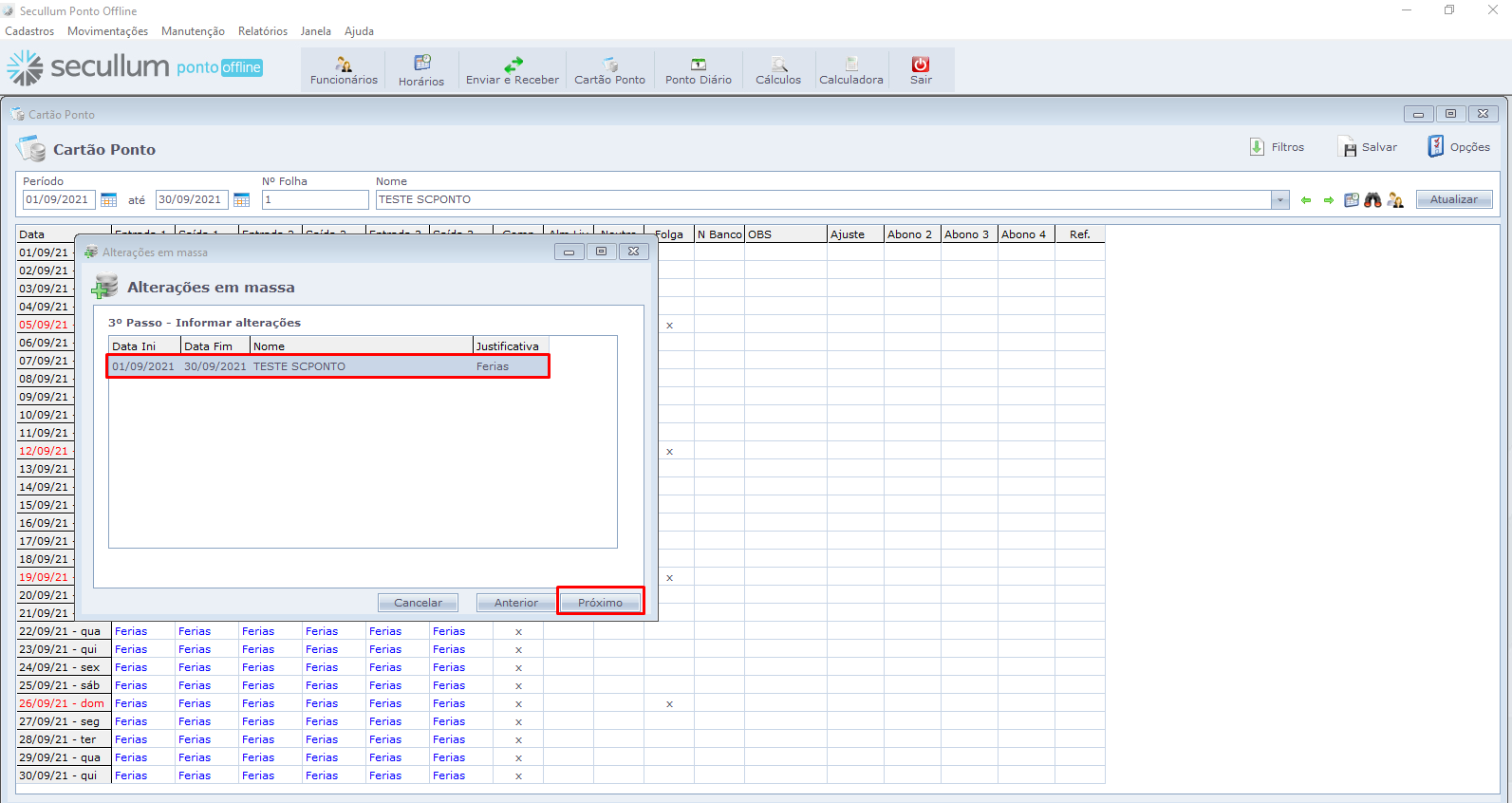Expand the Nome employee dropdown
The width and height of the screenshot is (1512, 803).
(x=1280, y=200)
